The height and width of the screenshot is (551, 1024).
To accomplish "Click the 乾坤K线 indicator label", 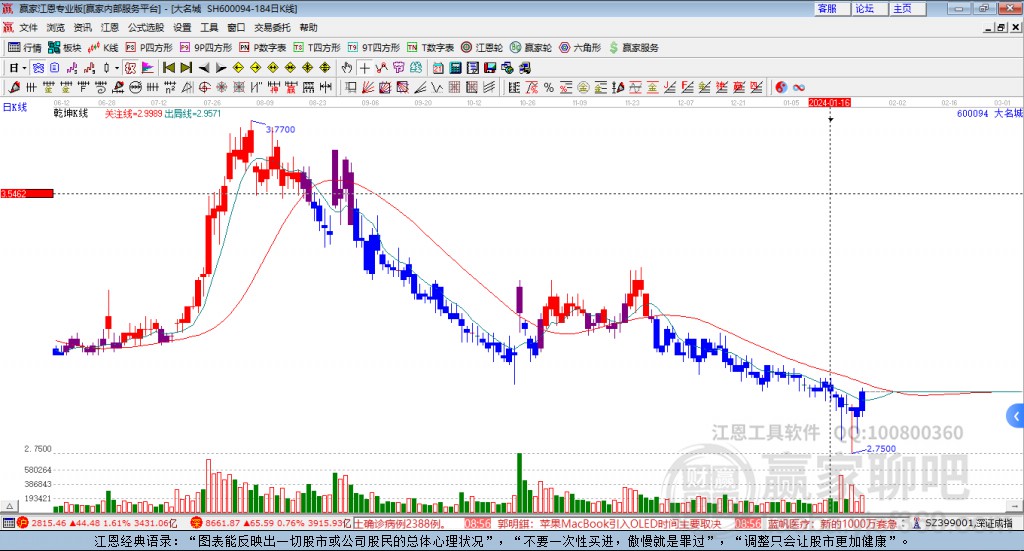I will [x=71, y=114].
